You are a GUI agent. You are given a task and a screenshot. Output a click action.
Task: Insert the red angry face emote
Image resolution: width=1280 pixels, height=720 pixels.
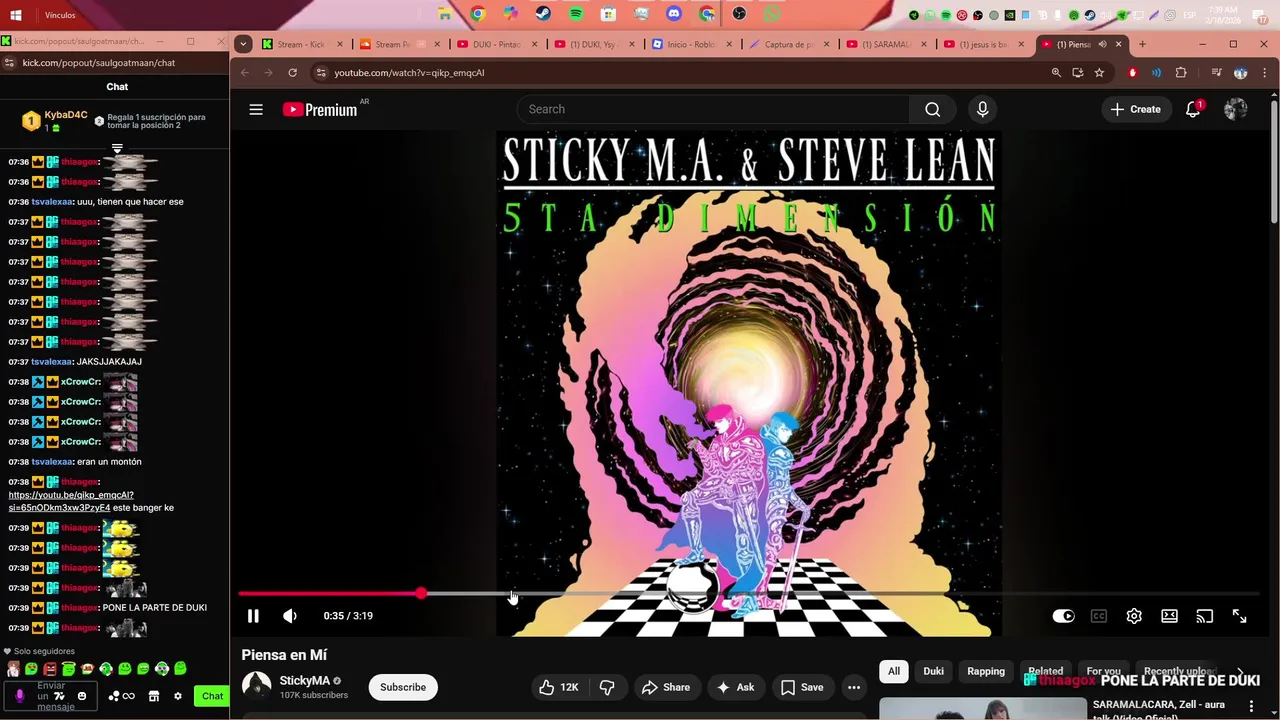point(50,668)
